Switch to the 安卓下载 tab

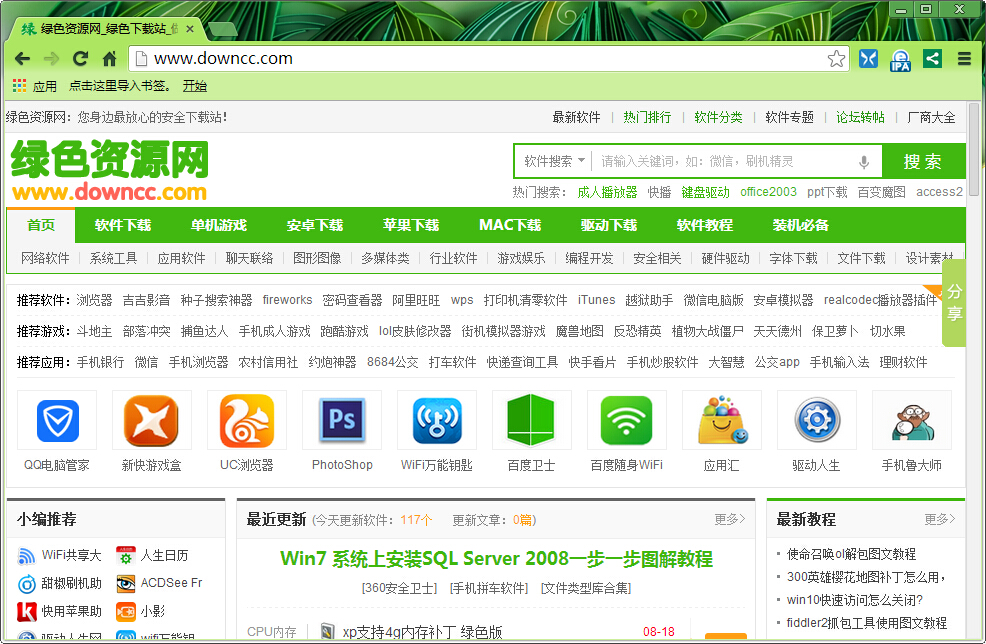tap(315, 225)
